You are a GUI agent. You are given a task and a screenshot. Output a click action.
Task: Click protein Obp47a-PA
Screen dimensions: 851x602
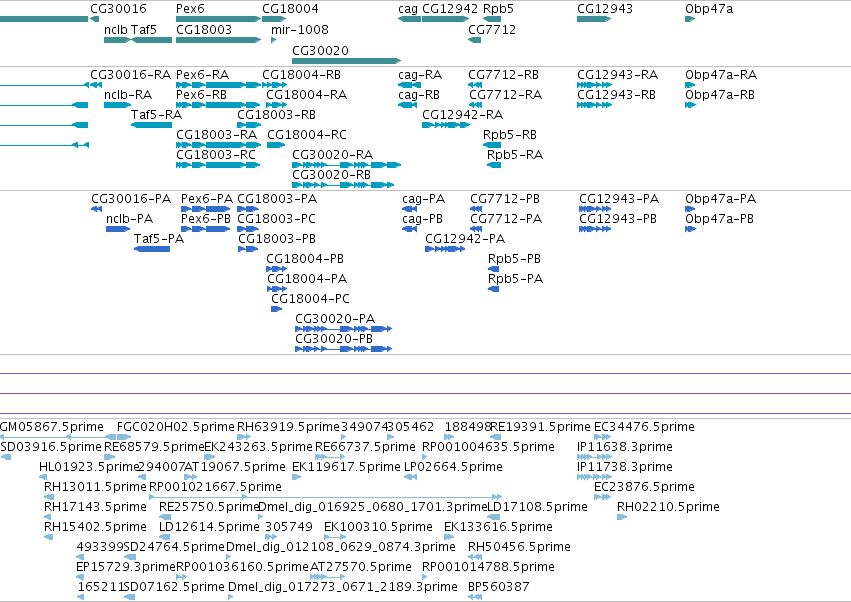[x=720, y=199]
